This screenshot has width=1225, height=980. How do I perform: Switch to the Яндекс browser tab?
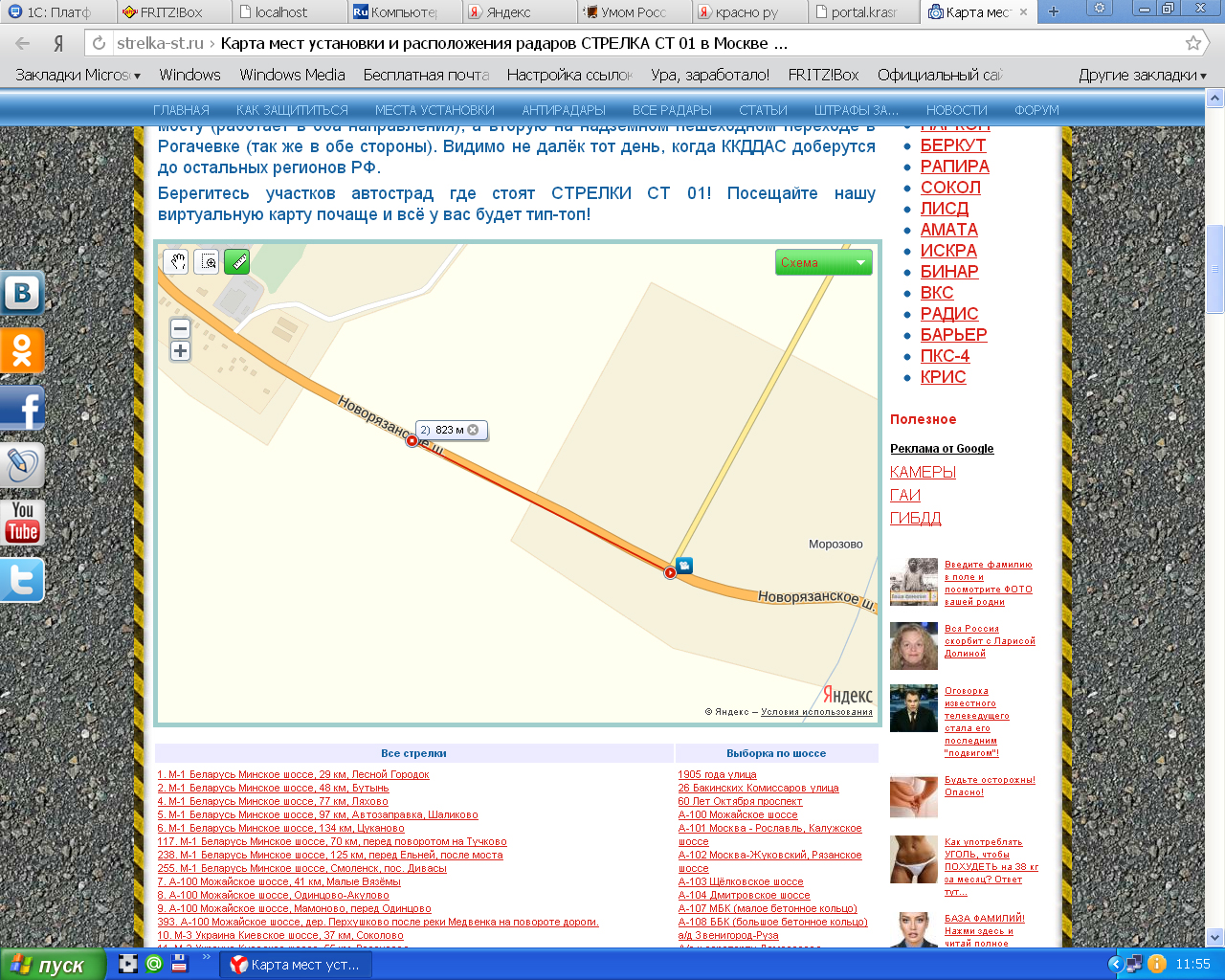(520, 11)
